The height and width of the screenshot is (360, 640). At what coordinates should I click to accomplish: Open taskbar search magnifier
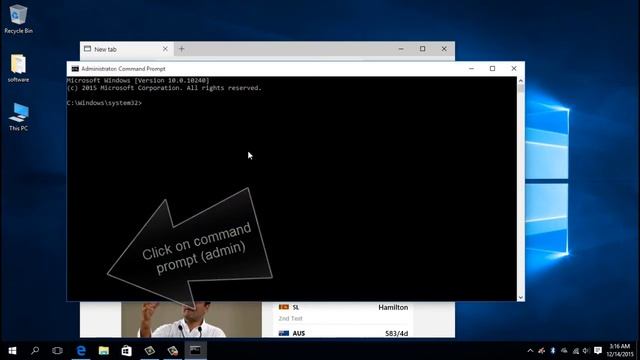(x=35, y=351)
